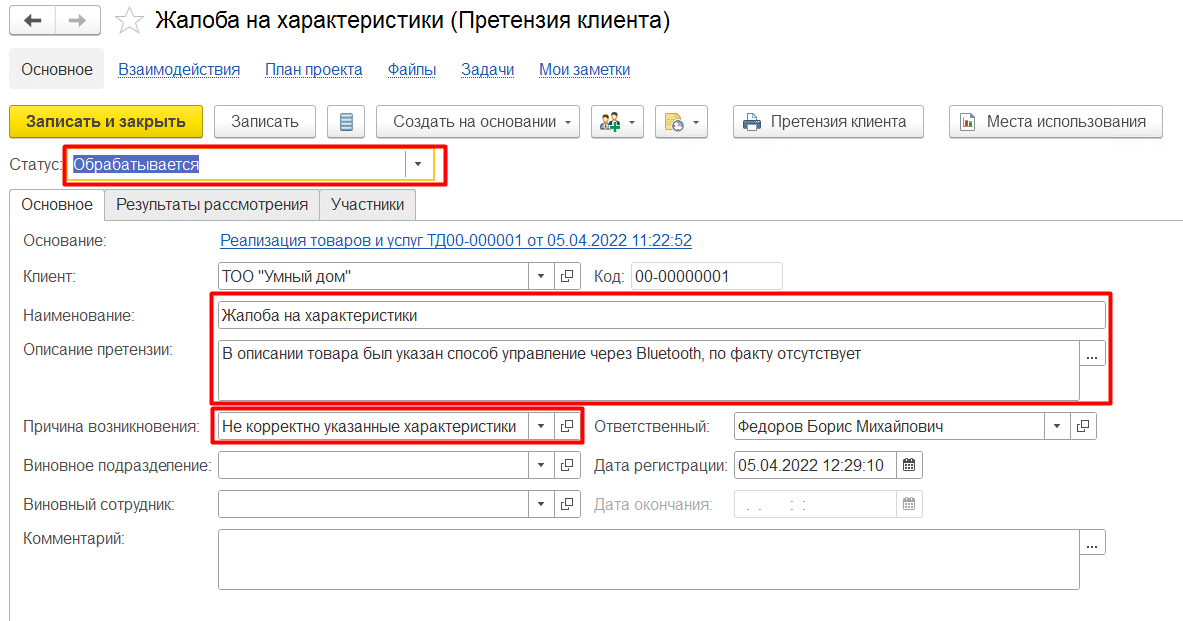Expand the Статус dropdown list
Viewport: 1183px width, 621px height.
418,165
